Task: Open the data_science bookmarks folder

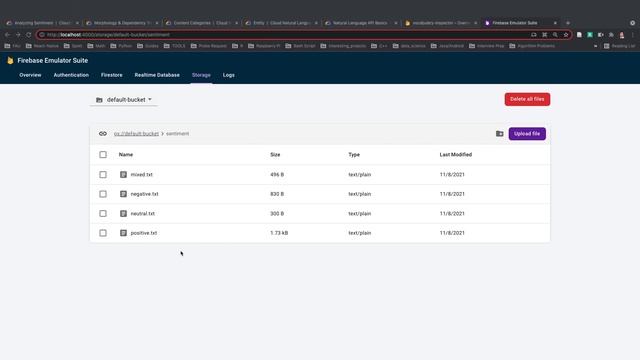Action: (409, 46)
